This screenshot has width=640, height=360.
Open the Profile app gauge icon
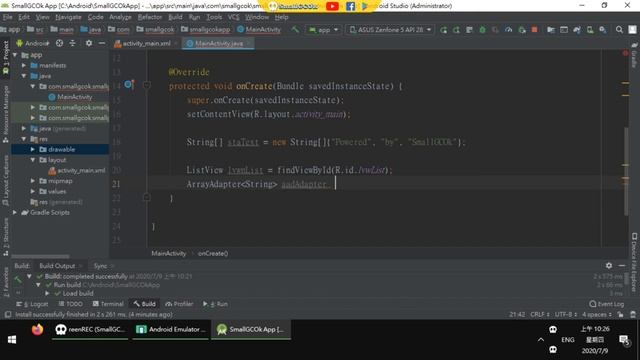[x=508, y=30]
